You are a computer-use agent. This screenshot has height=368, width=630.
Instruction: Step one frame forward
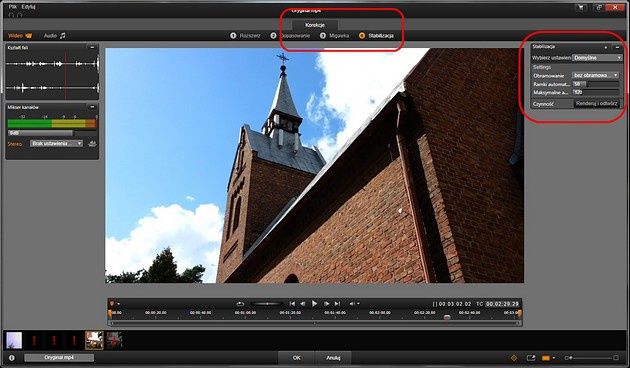click(x=326, y=304)
